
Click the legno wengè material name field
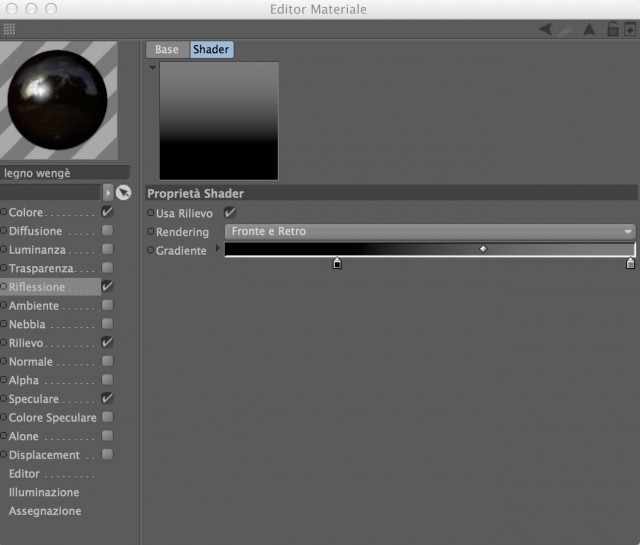[x=64, y=173]
